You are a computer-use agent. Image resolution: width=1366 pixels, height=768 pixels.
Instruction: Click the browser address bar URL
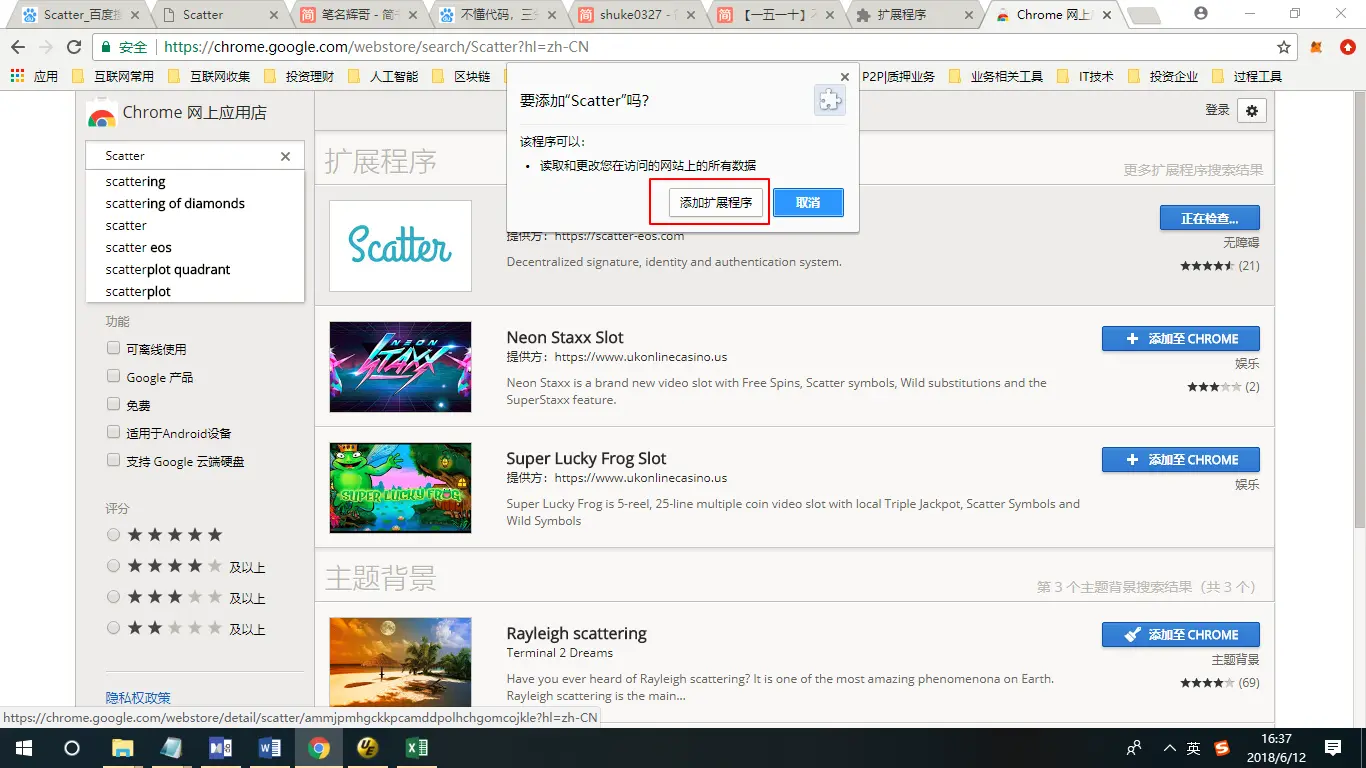378,47
